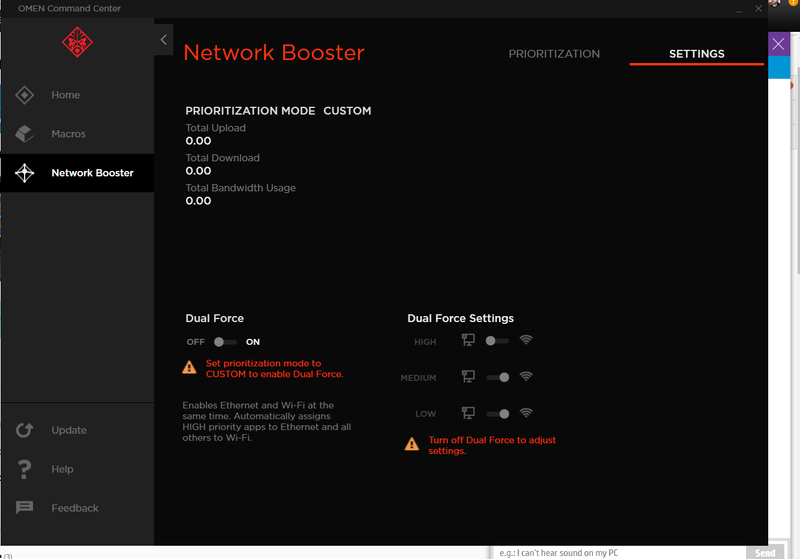
Task: Click the Macros keyboard icon
Action: click(x=25, y=134)
